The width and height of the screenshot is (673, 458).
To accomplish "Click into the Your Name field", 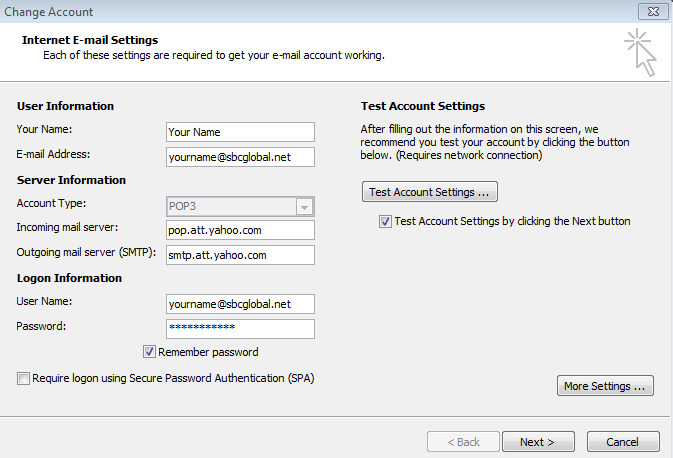I will (240, 132).
